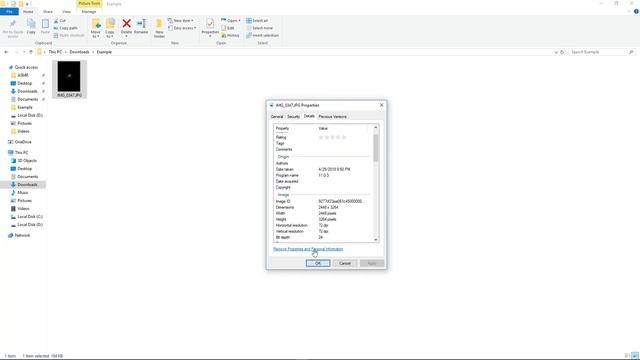Click the Pin to Quick access icon
The width and height of the screenshot is (640, 360).
point(13,28)
